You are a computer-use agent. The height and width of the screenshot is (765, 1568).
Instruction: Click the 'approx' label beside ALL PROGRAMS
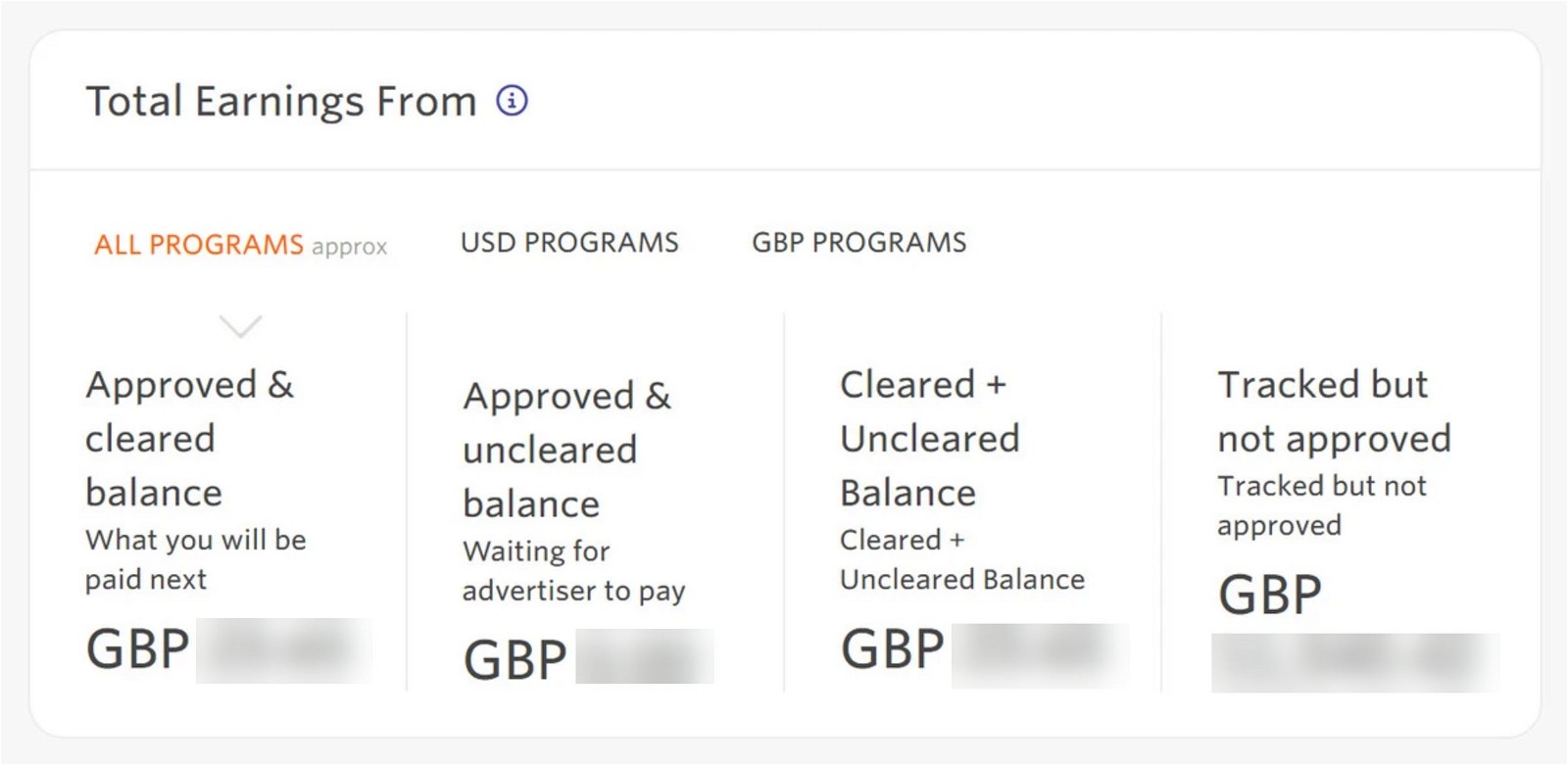pos(350,247)
